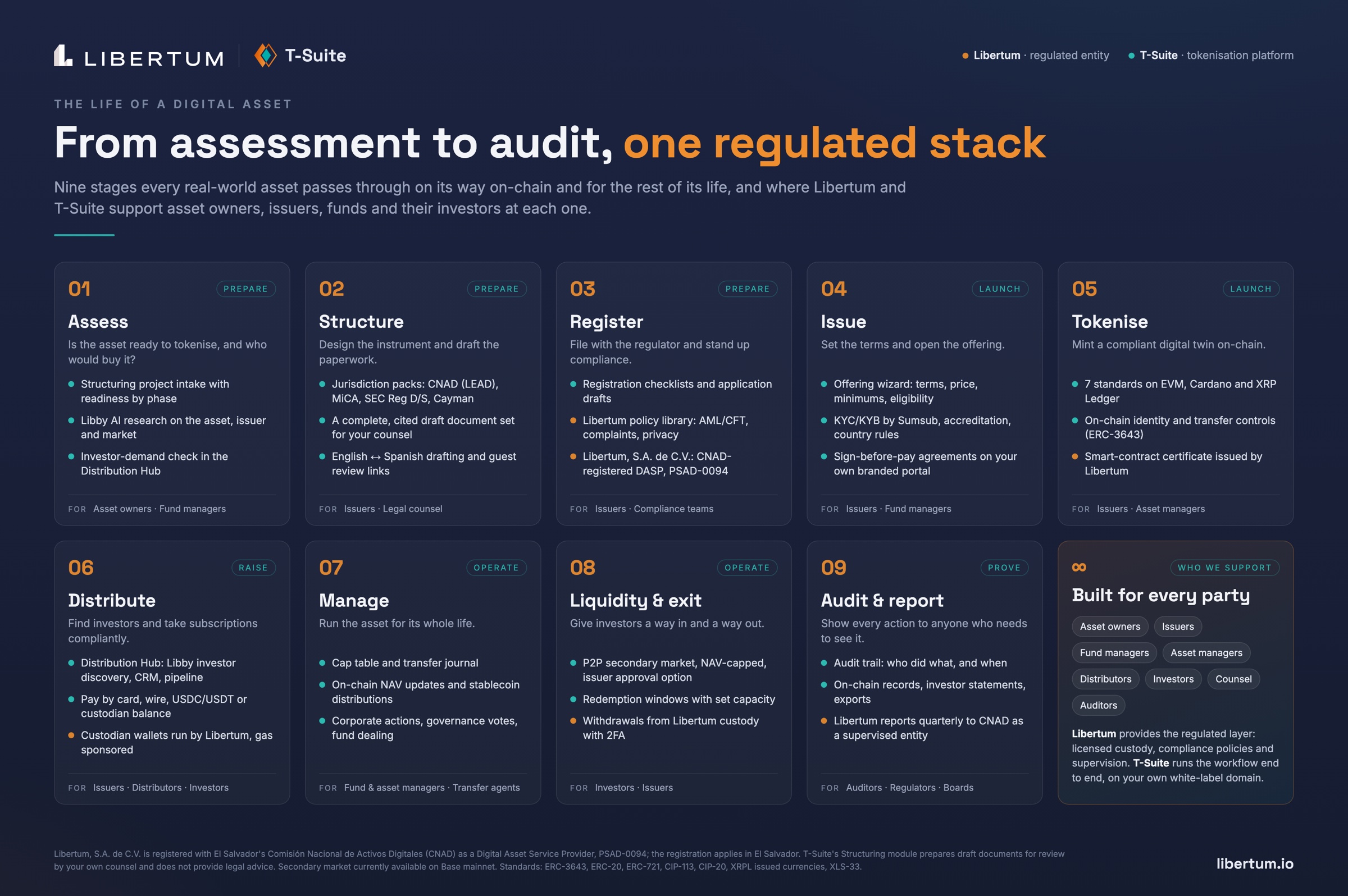Click the teal dot beside T-Suite legend
Viewport: 1348px width, 896px height.
point(1131,56)
